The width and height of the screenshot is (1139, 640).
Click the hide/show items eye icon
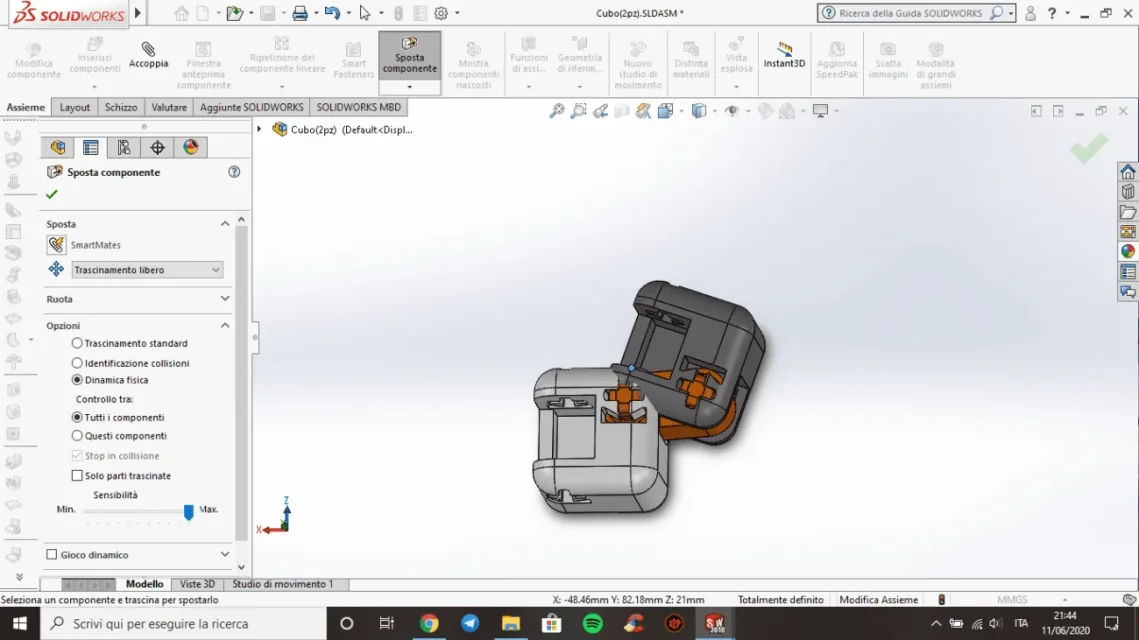pos(731,111)
